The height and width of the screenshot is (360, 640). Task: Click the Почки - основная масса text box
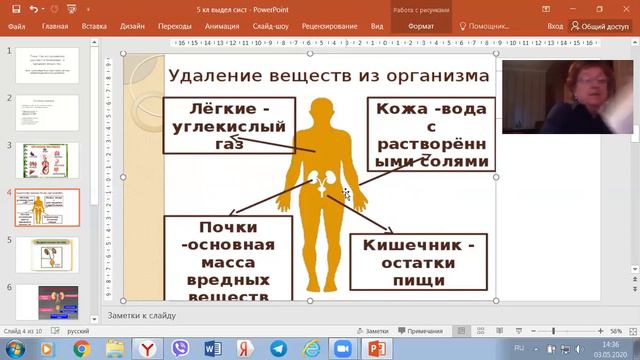pos(228,258)
